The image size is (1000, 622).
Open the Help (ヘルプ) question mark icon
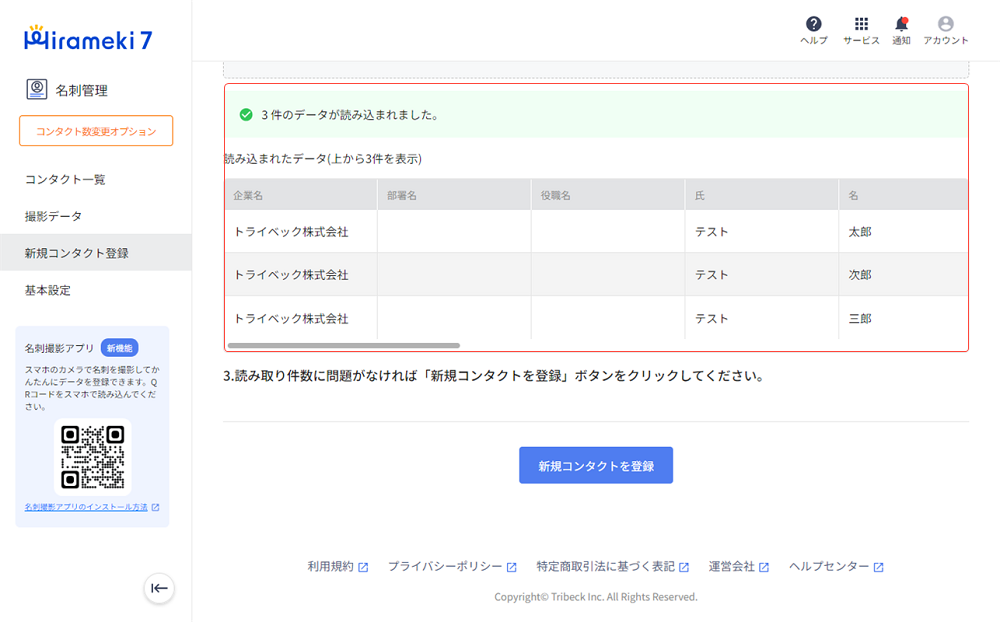(813, 24)
